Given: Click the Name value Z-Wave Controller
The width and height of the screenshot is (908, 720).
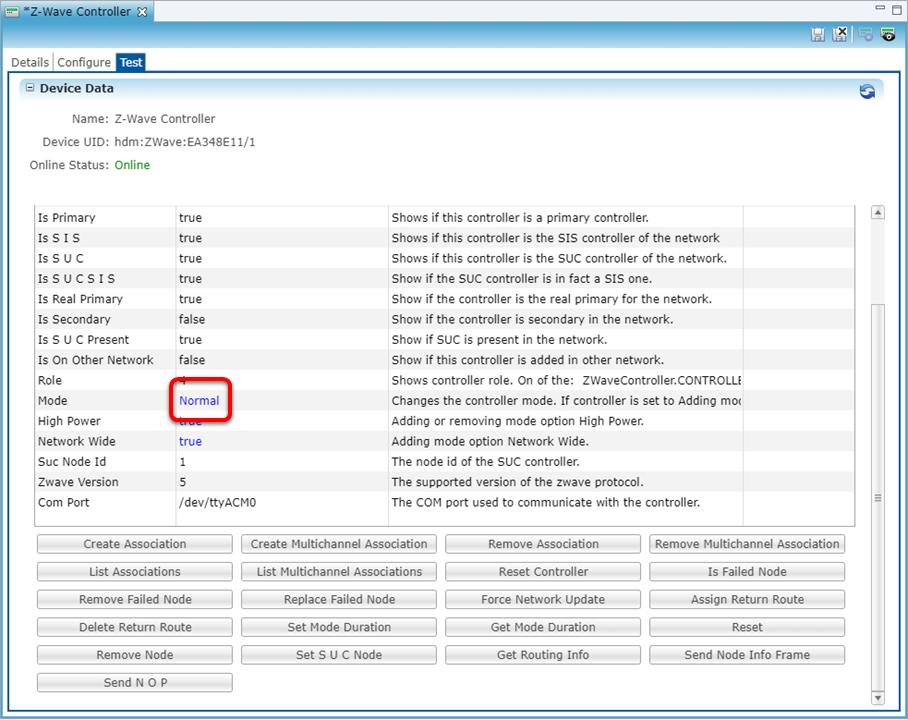Looking at the screenshot, I should pos(165,119).
